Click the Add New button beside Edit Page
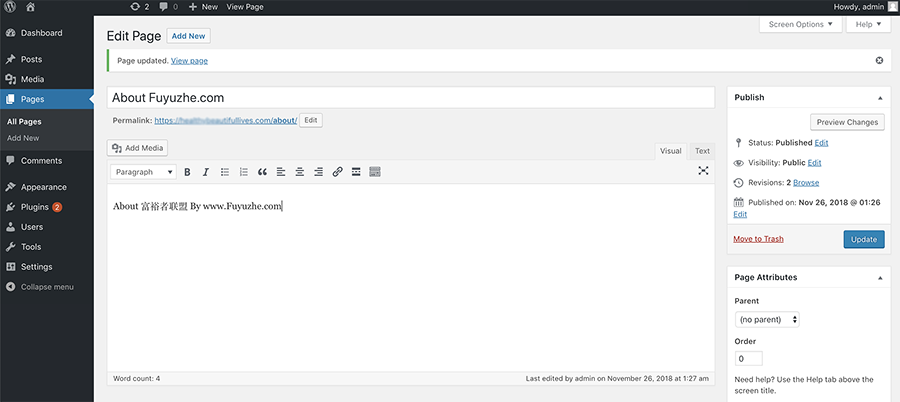 [189, 36]
